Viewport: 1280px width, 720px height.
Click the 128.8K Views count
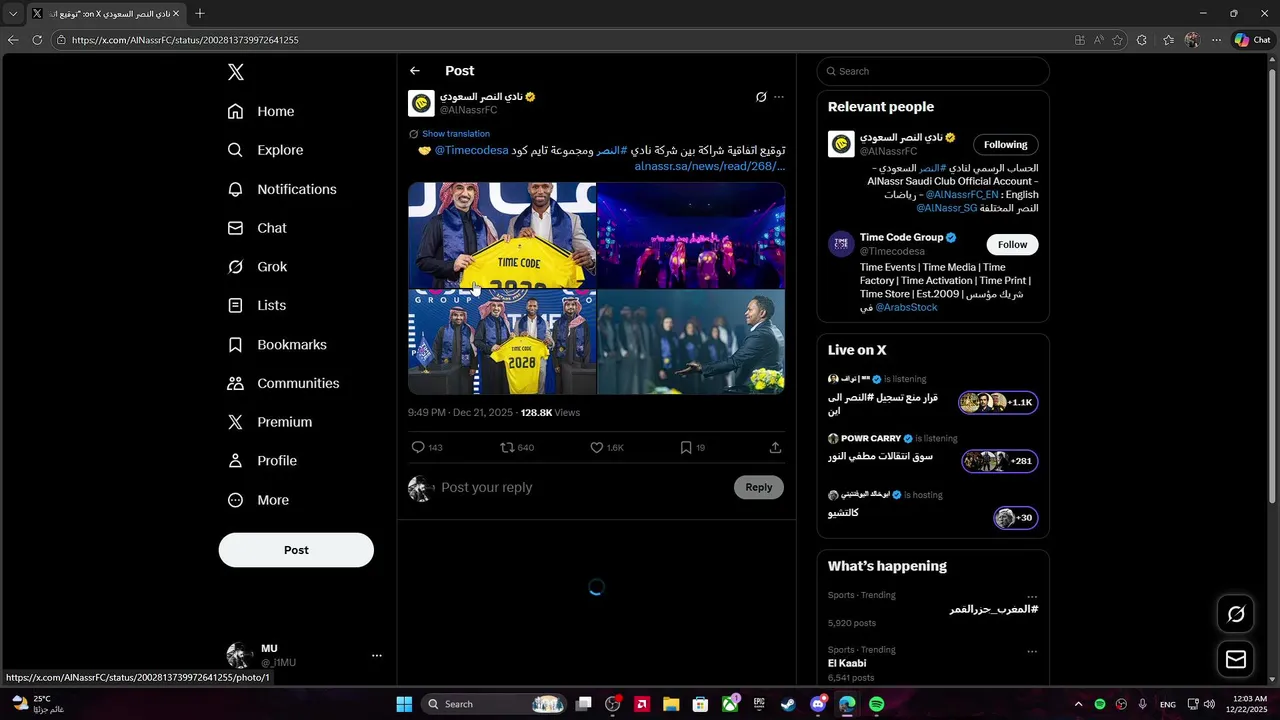[550, 412]
